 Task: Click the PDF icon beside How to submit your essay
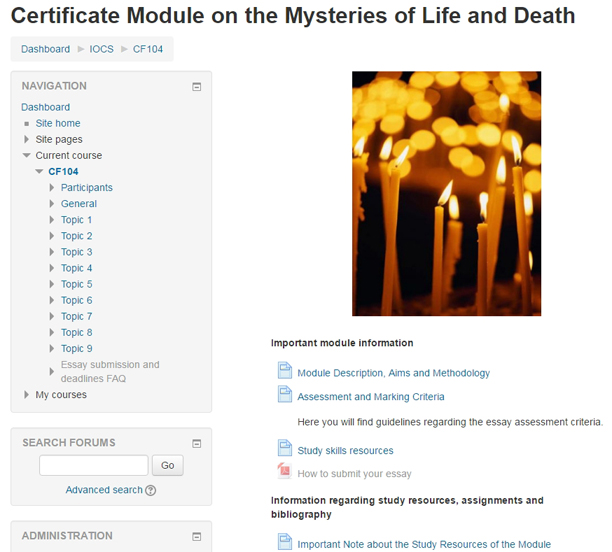(285, 471)
